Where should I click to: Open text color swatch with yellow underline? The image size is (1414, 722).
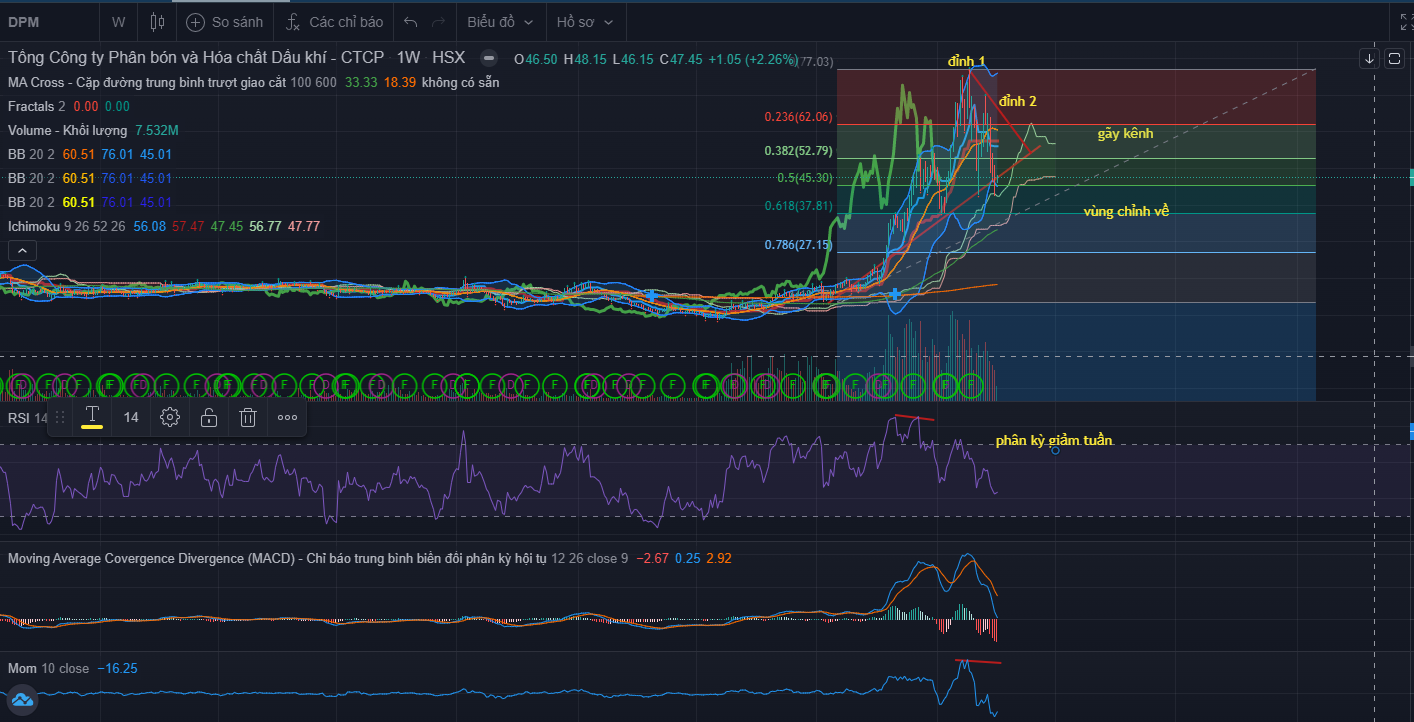pyautogui.click(x=92, y=417)
